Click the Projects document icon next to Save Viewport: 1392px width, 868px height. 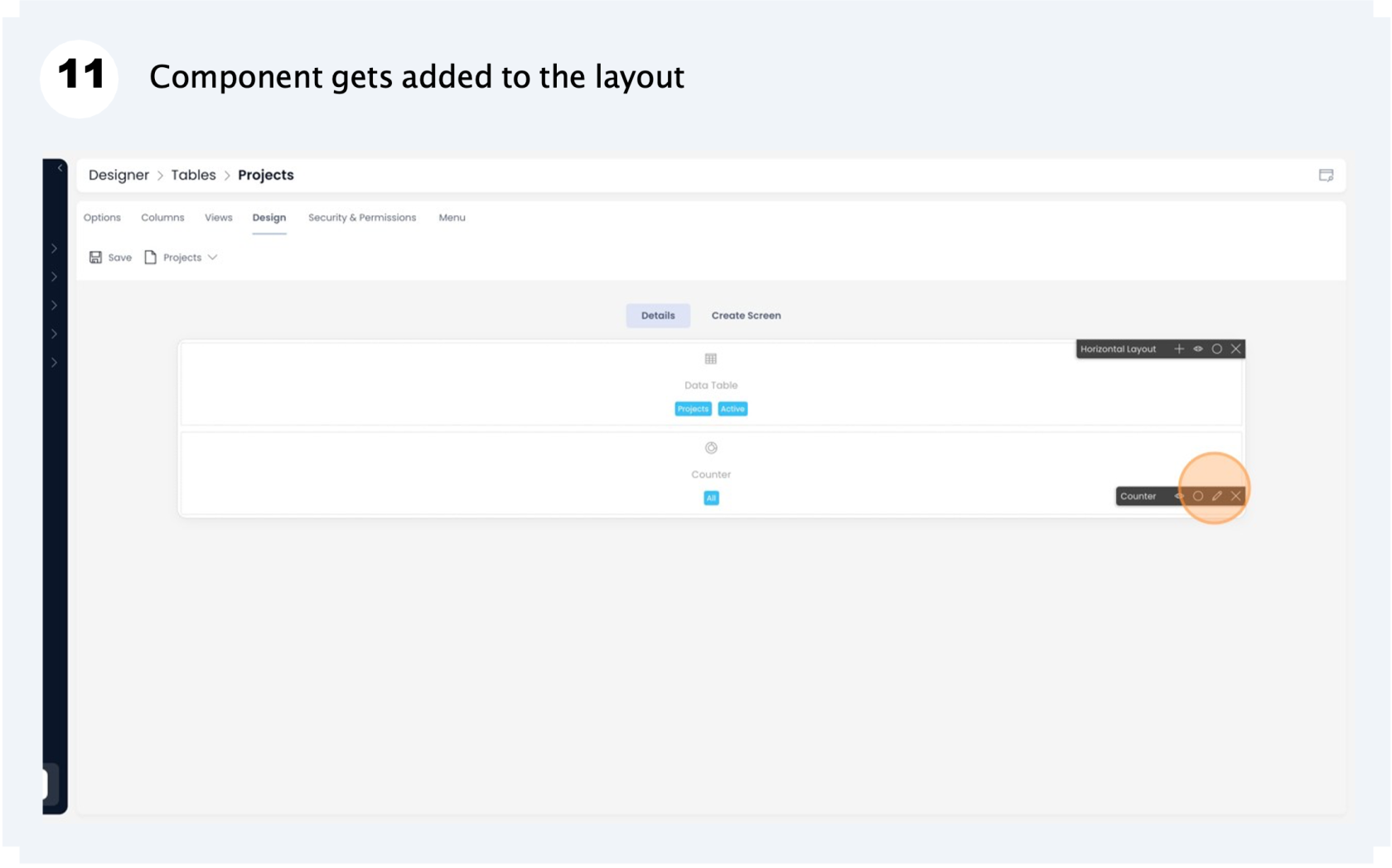tap(150, 257)
